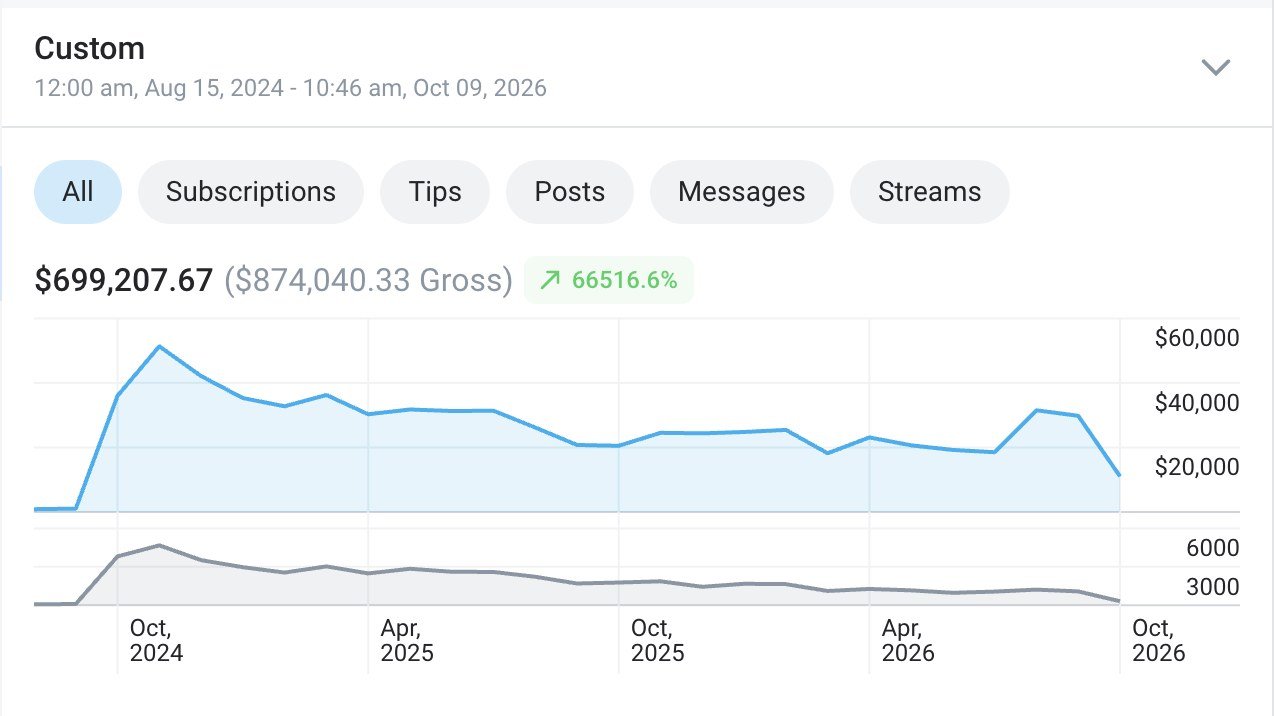This screenshot has height=716, width=1274.
Task: View the Messages earnings tab
Action: 742,192
